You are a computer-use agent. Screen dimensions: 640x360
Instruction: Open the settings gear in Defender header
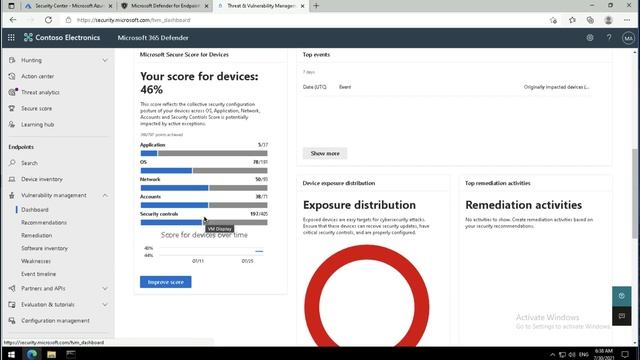tap(590, 38)
